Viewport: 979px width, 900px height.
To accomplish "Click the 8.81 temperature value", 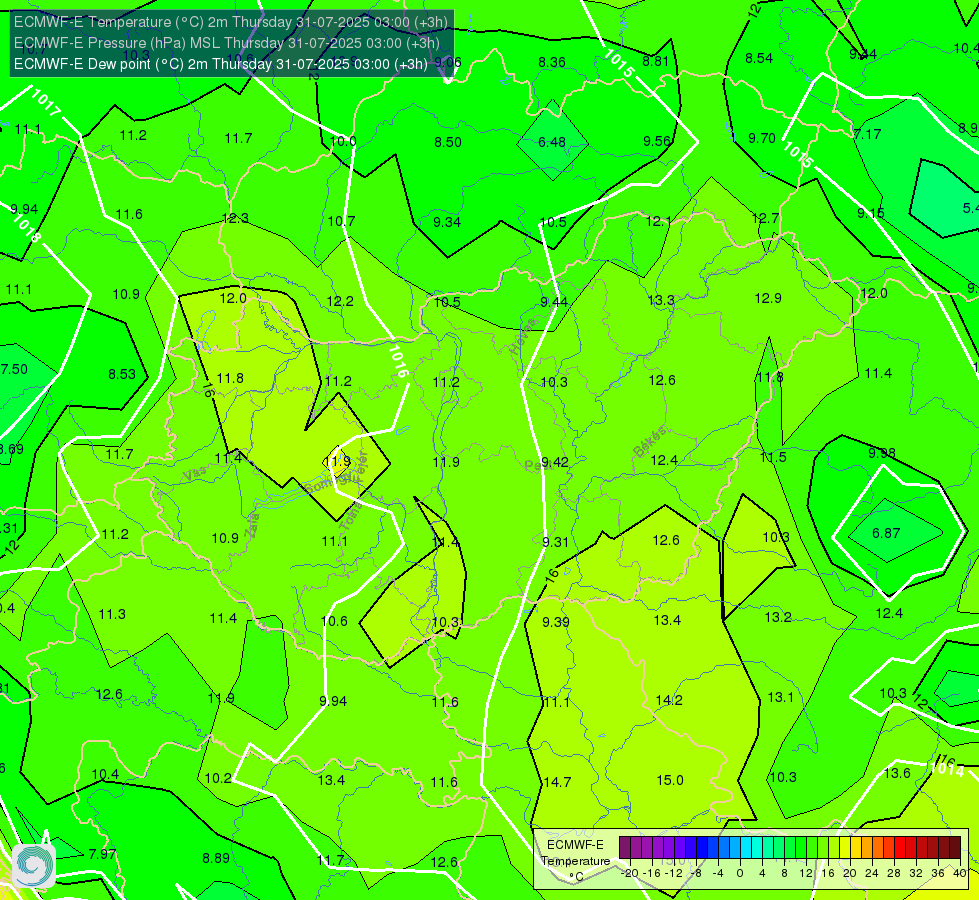I will tap(656, 61).
